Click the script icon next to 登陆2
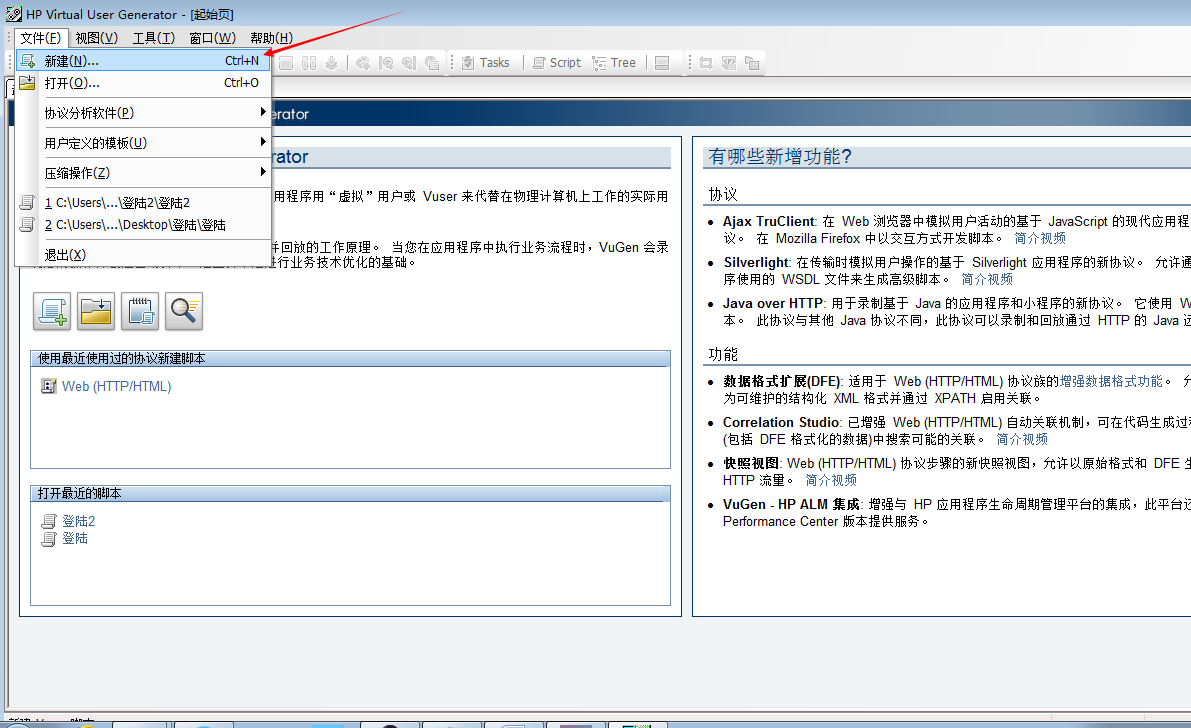Viewport: 1191px width, 728px height. tap(49, 521)
